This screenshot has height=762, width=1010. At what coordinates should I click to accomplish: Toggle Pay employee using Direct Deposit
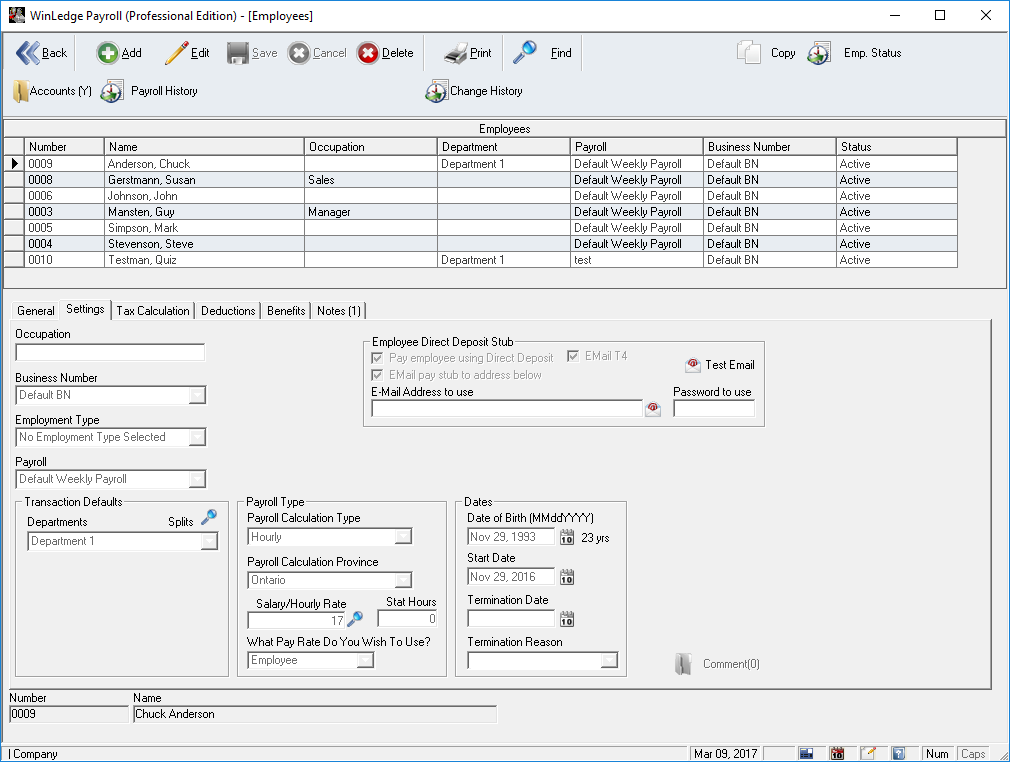click(377, 358)
